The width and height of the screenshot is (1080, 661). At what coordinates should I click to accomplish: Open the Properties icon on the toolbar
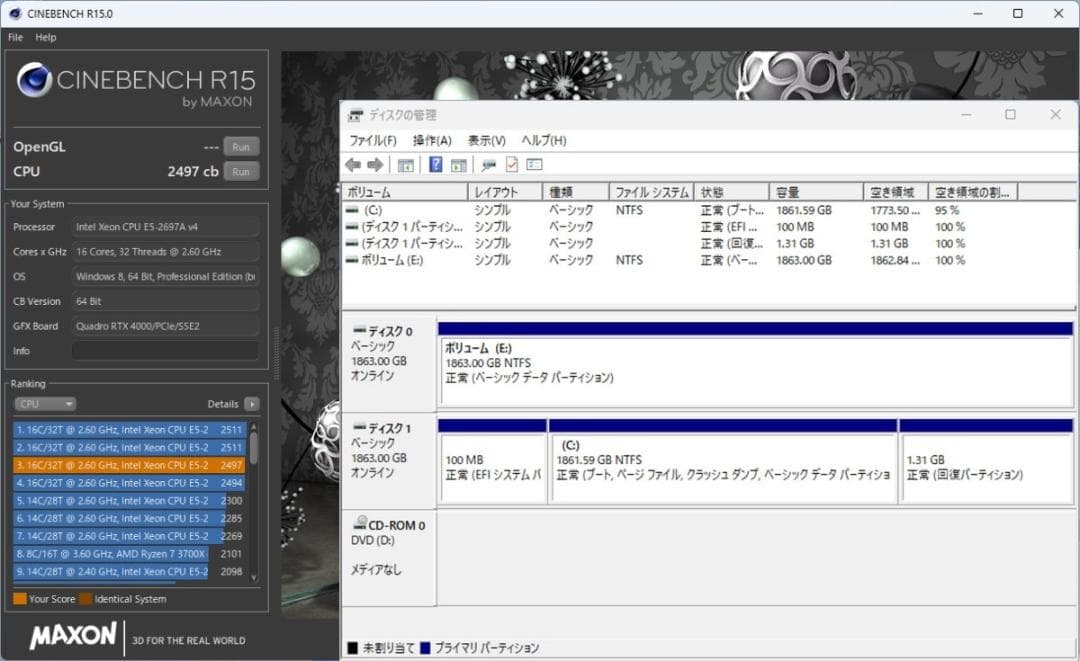click(512, 165)
